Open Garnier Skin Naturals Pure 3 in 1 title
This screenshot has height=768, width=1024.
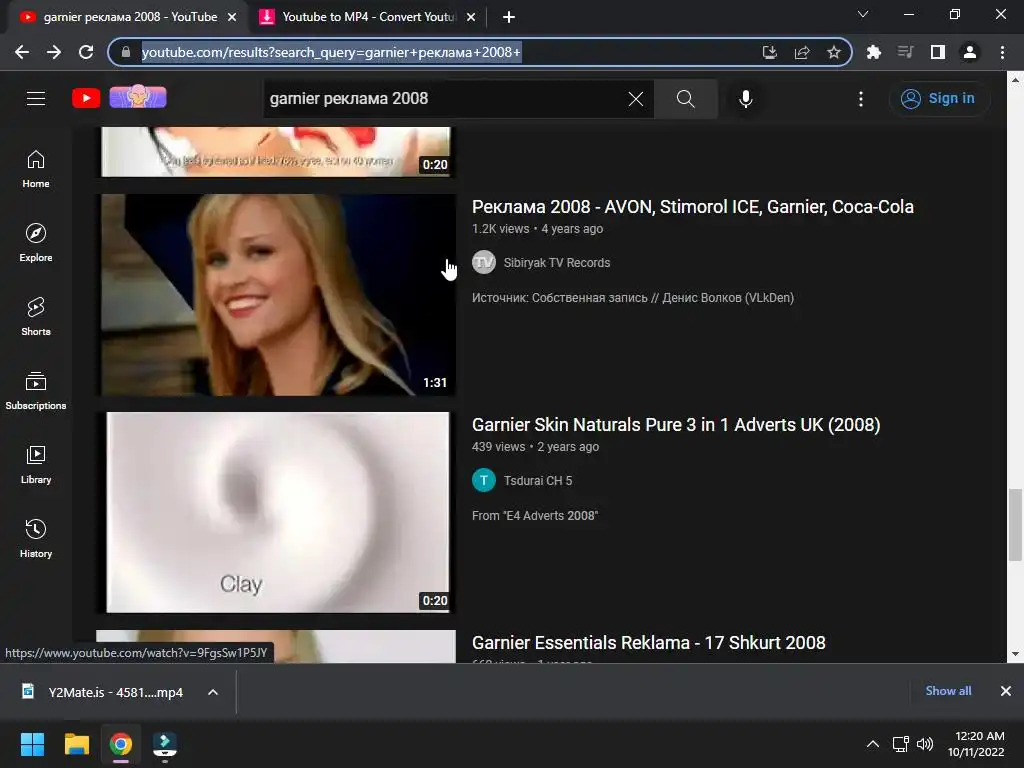point(676,424)
